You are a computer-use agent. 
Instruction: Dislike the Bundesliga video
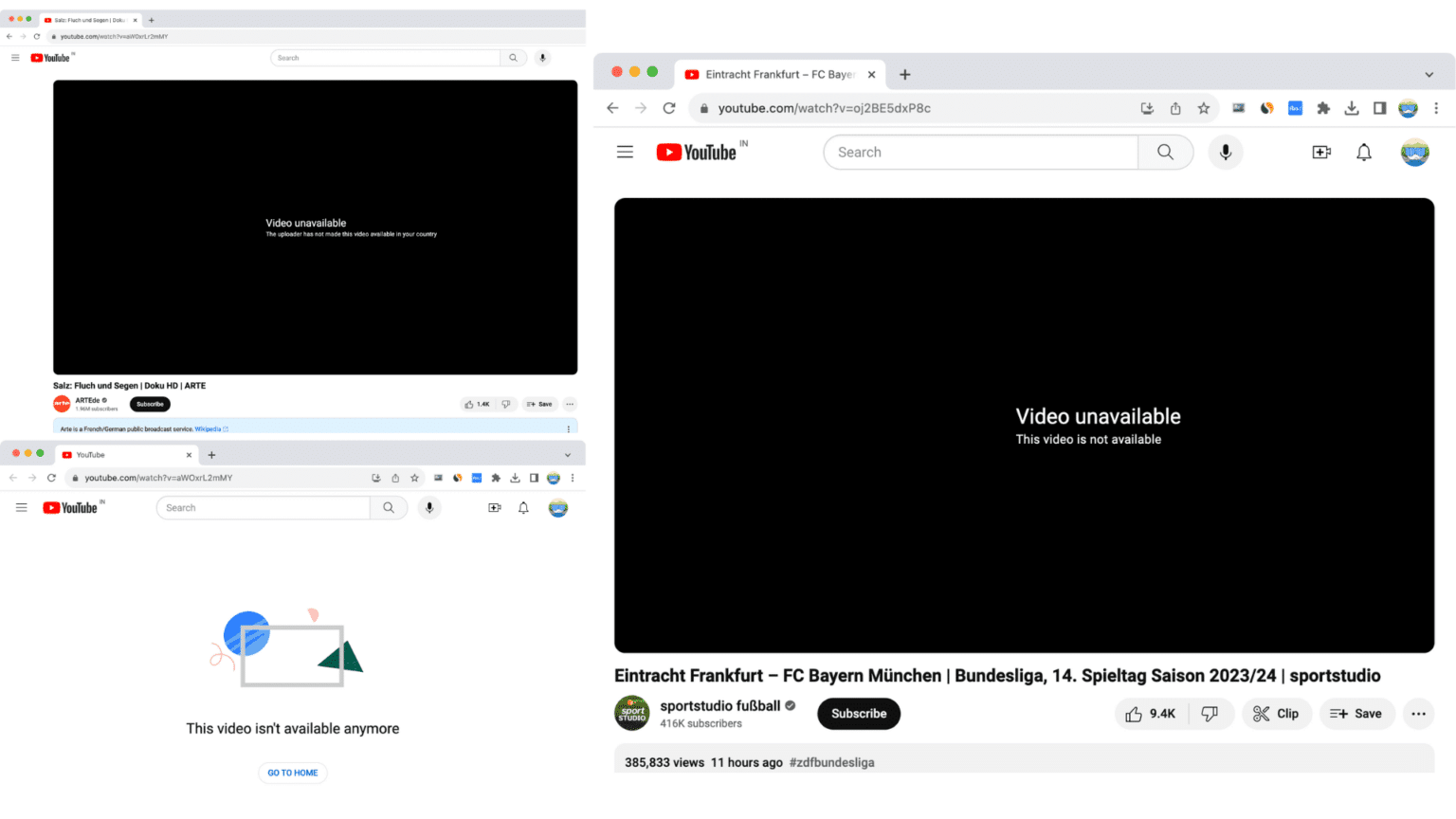[x=1210, y=714]
